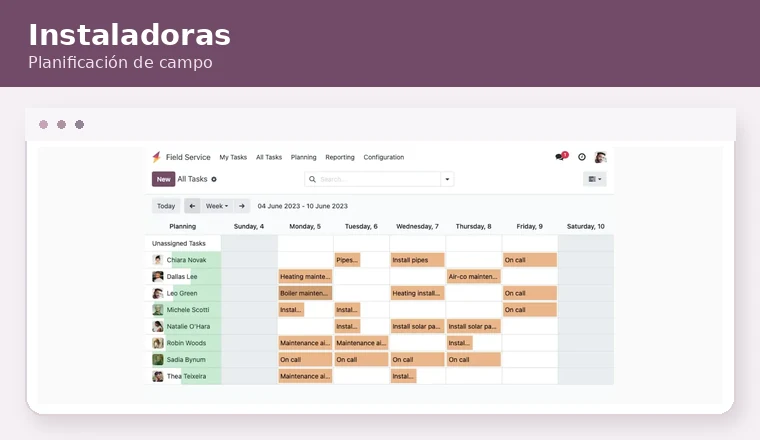Screen dimensions: 760x440
Task: Click the New button
Action: click(163, 179)
